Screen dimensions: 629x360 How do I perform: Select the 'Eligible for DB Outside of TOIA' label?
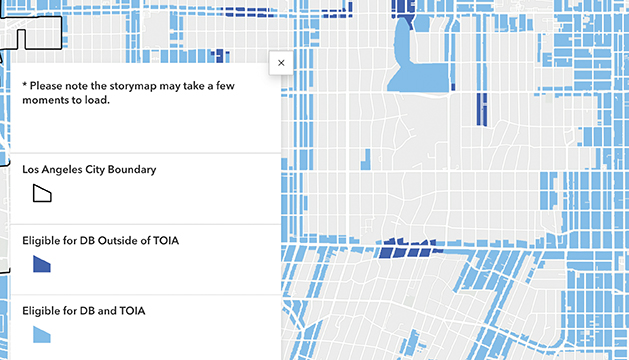[x=100, y=240]
